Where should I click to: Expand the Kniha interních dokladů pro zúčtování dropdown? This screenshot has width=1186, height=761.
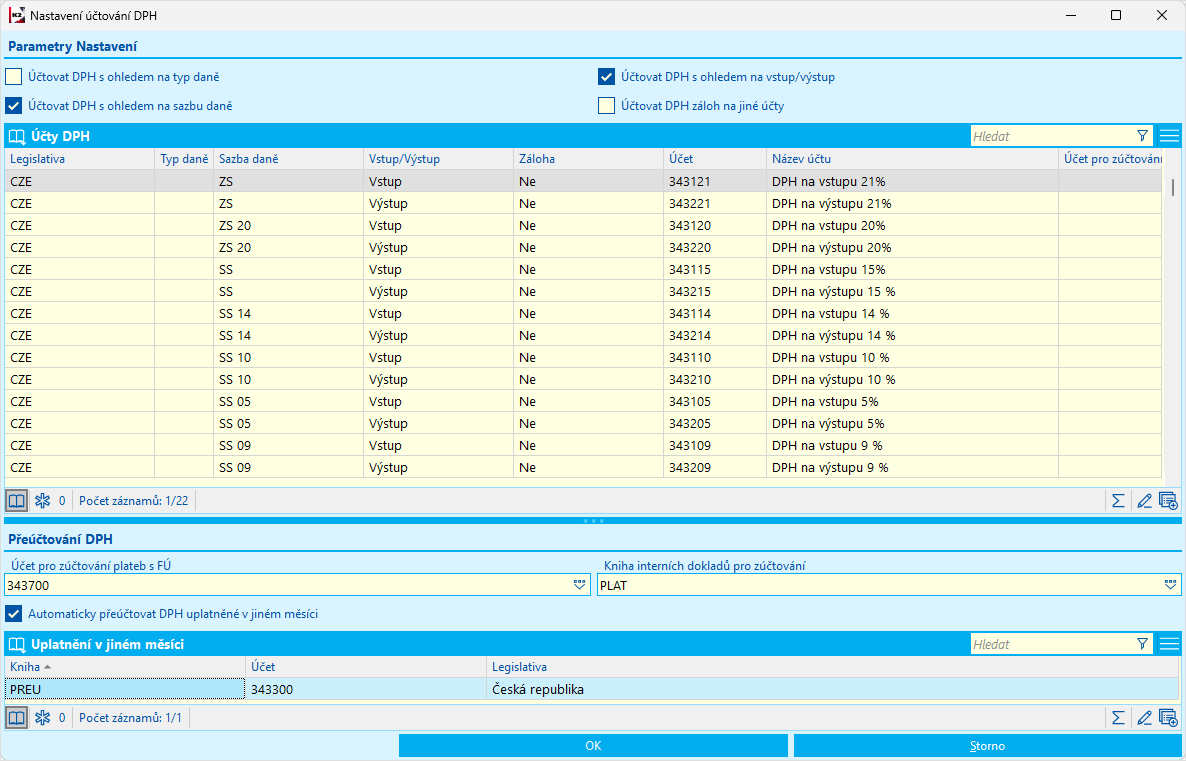click(x=1170, y=585)
